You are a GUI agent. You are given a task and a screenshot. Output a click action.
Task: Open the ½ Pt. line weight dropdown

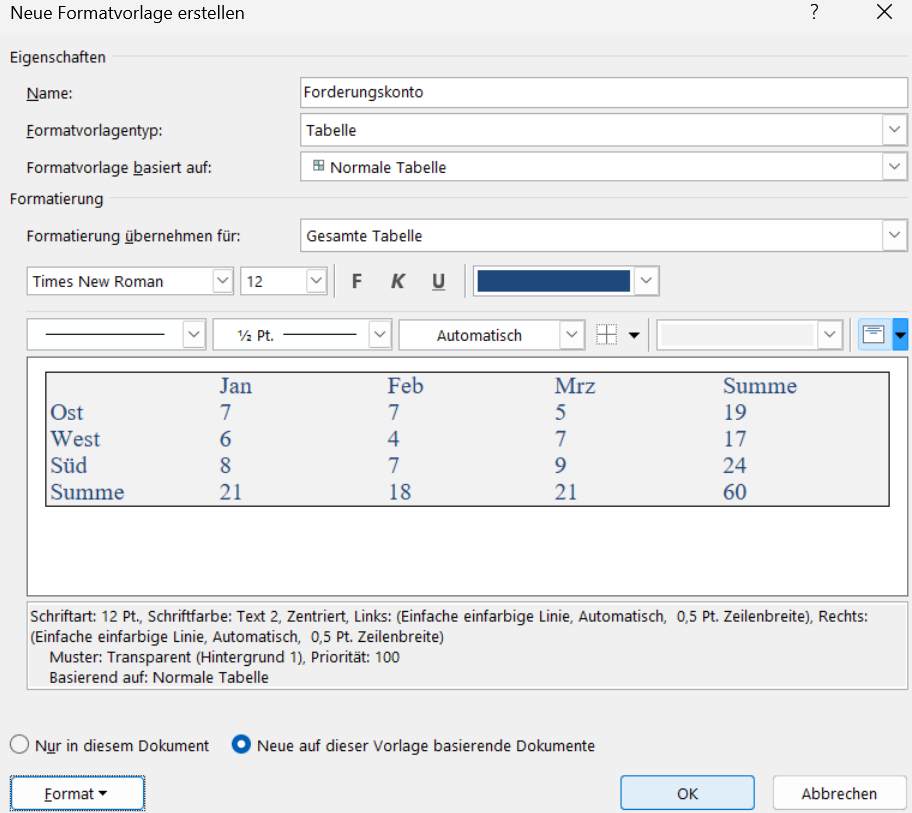click(x=379, y=335)
